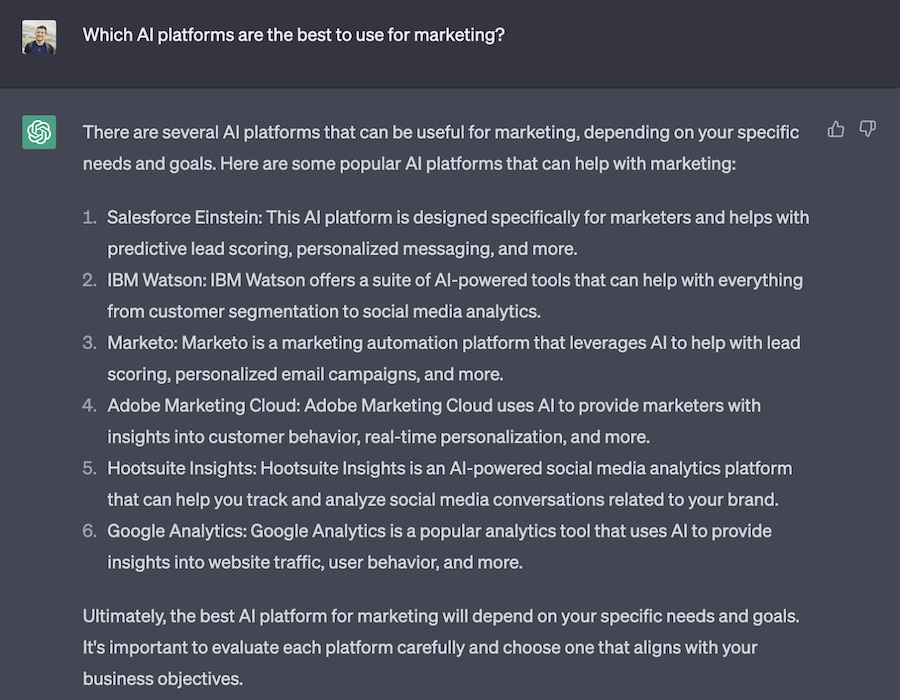Click the ChatGPT logo avatar
The image size is (900, 700).
tap(39, 132)
